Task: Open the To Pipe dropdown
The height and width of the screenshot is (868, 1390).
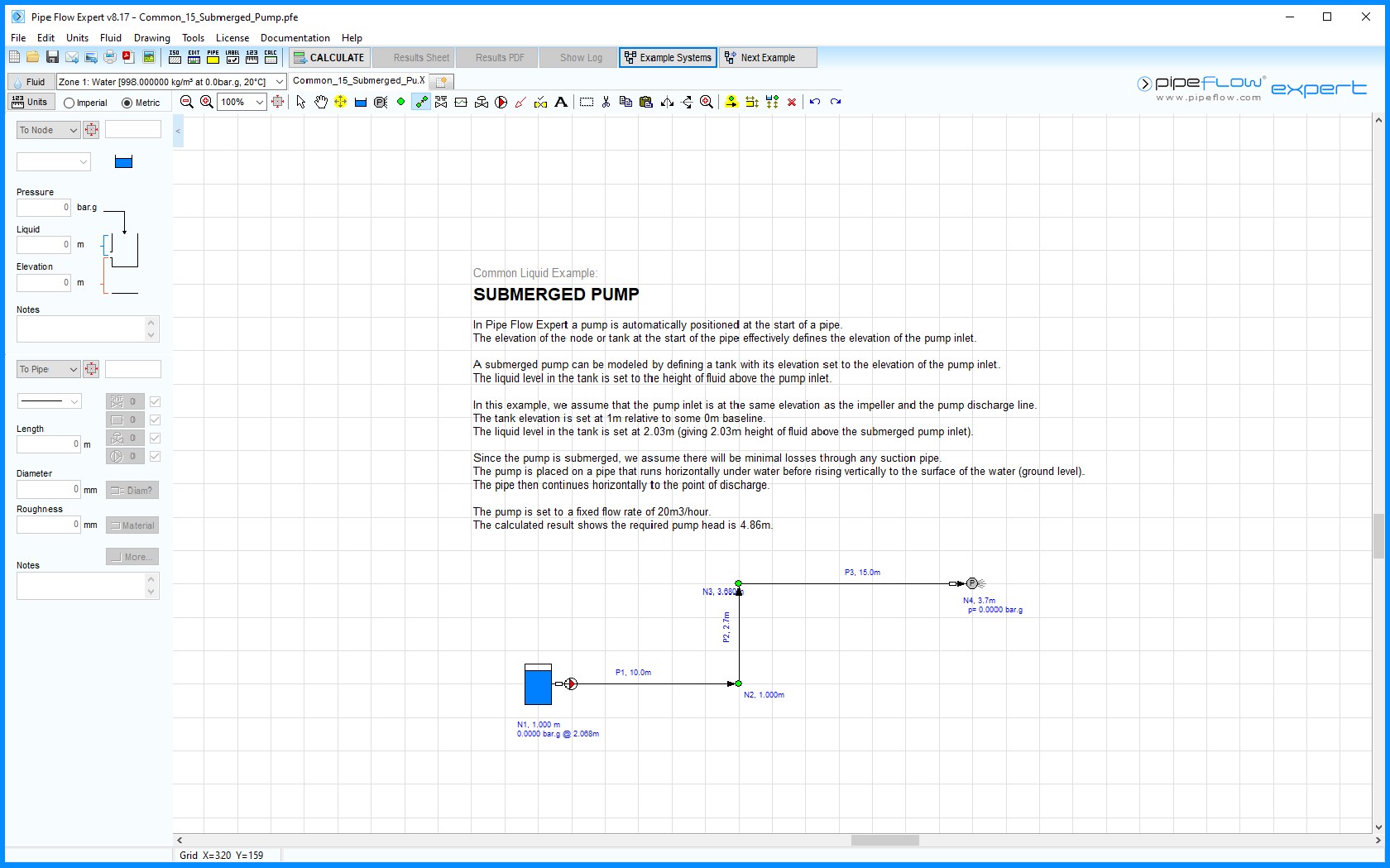Action: click(48, 369)
